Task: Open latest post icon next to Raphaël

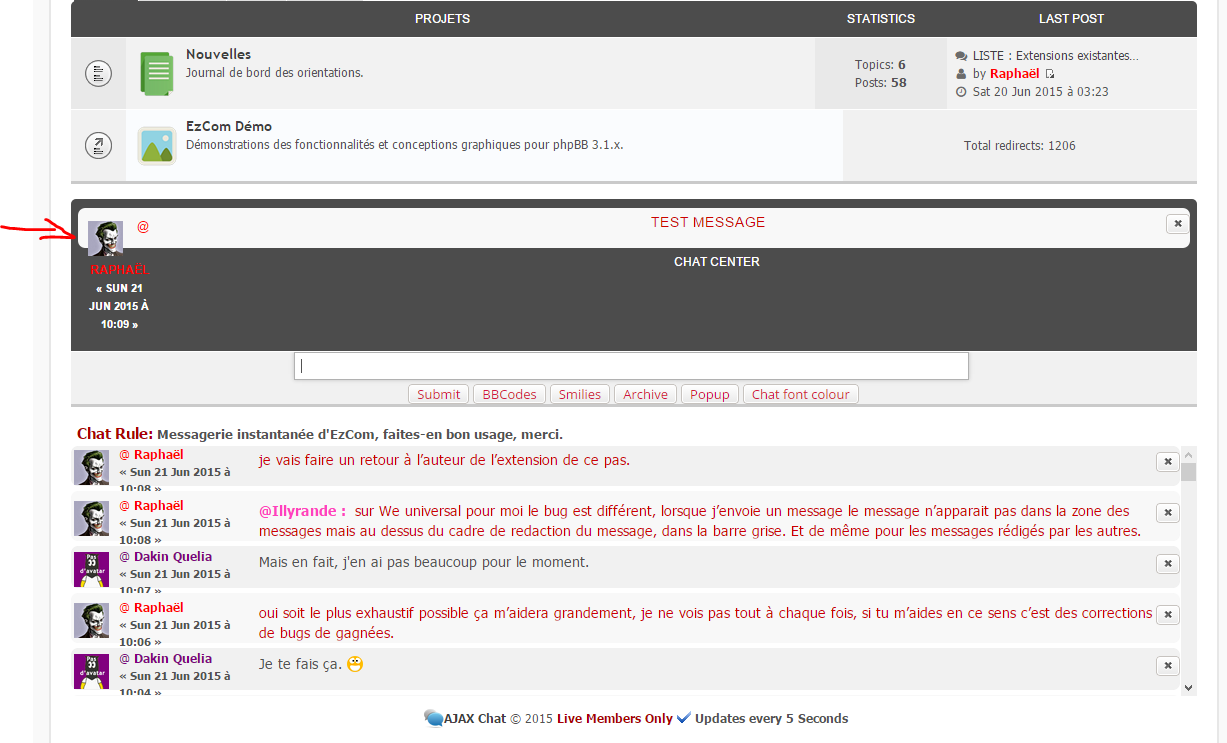Action: (1050, 74)
